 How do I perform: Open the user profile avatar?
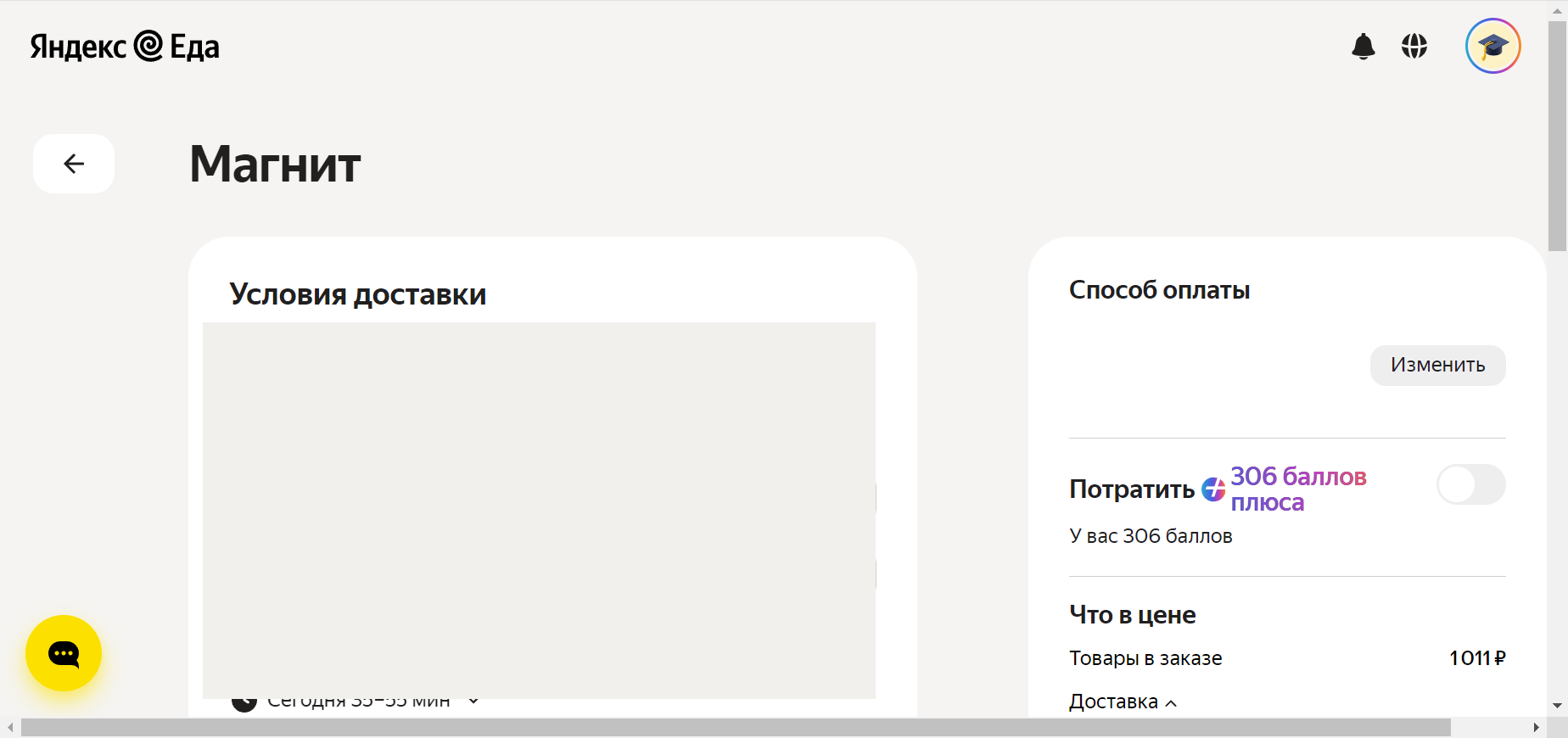coord(1493,46)
